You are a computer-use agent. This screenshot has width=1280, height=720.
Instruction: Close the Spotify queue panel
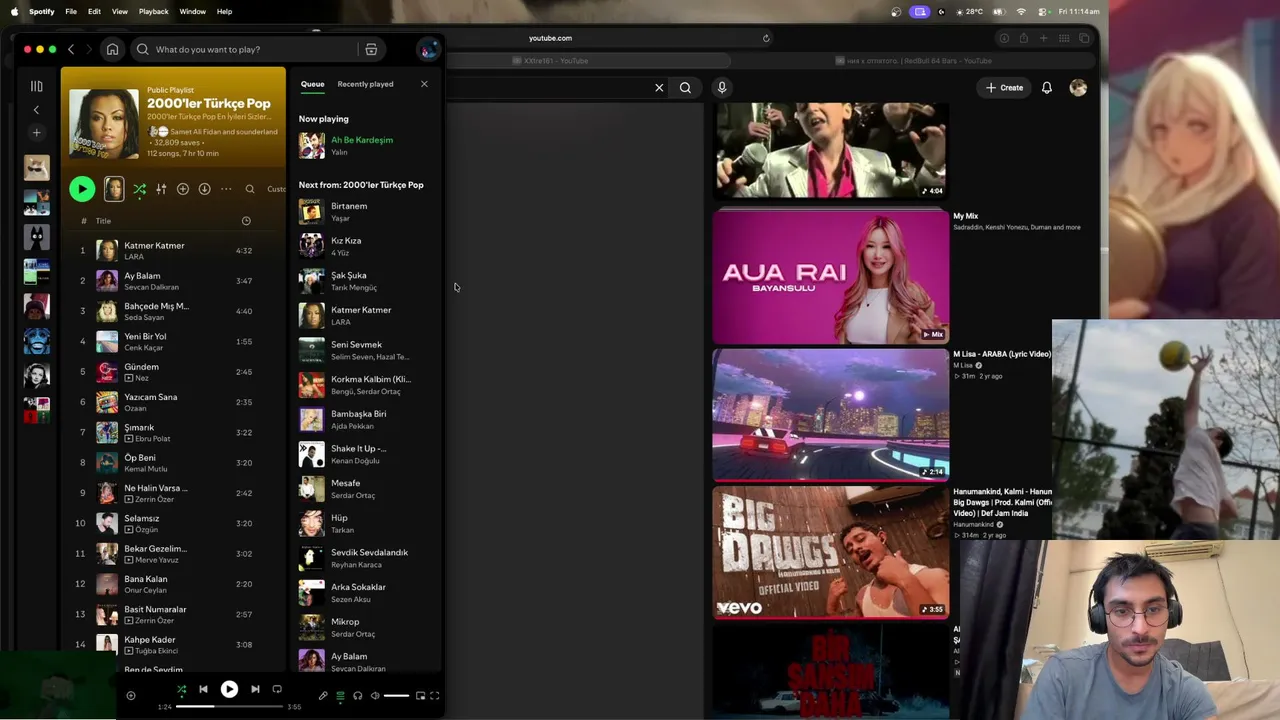click(424, 84)
